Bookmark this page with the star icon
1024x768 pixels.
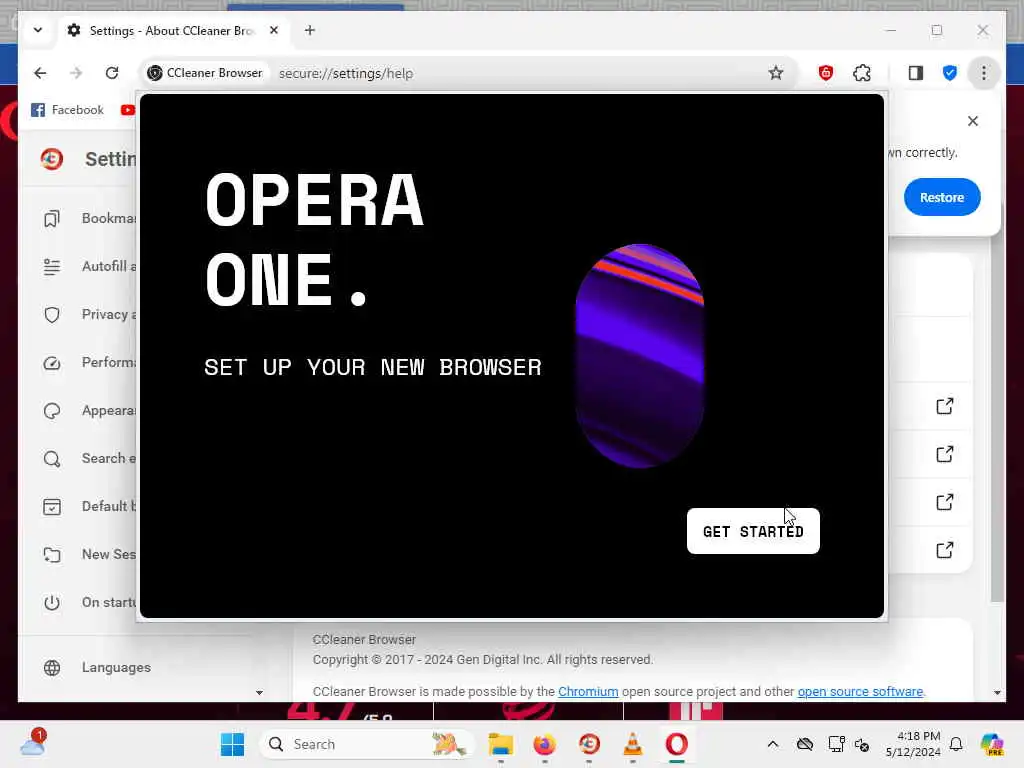pos(775,73)
